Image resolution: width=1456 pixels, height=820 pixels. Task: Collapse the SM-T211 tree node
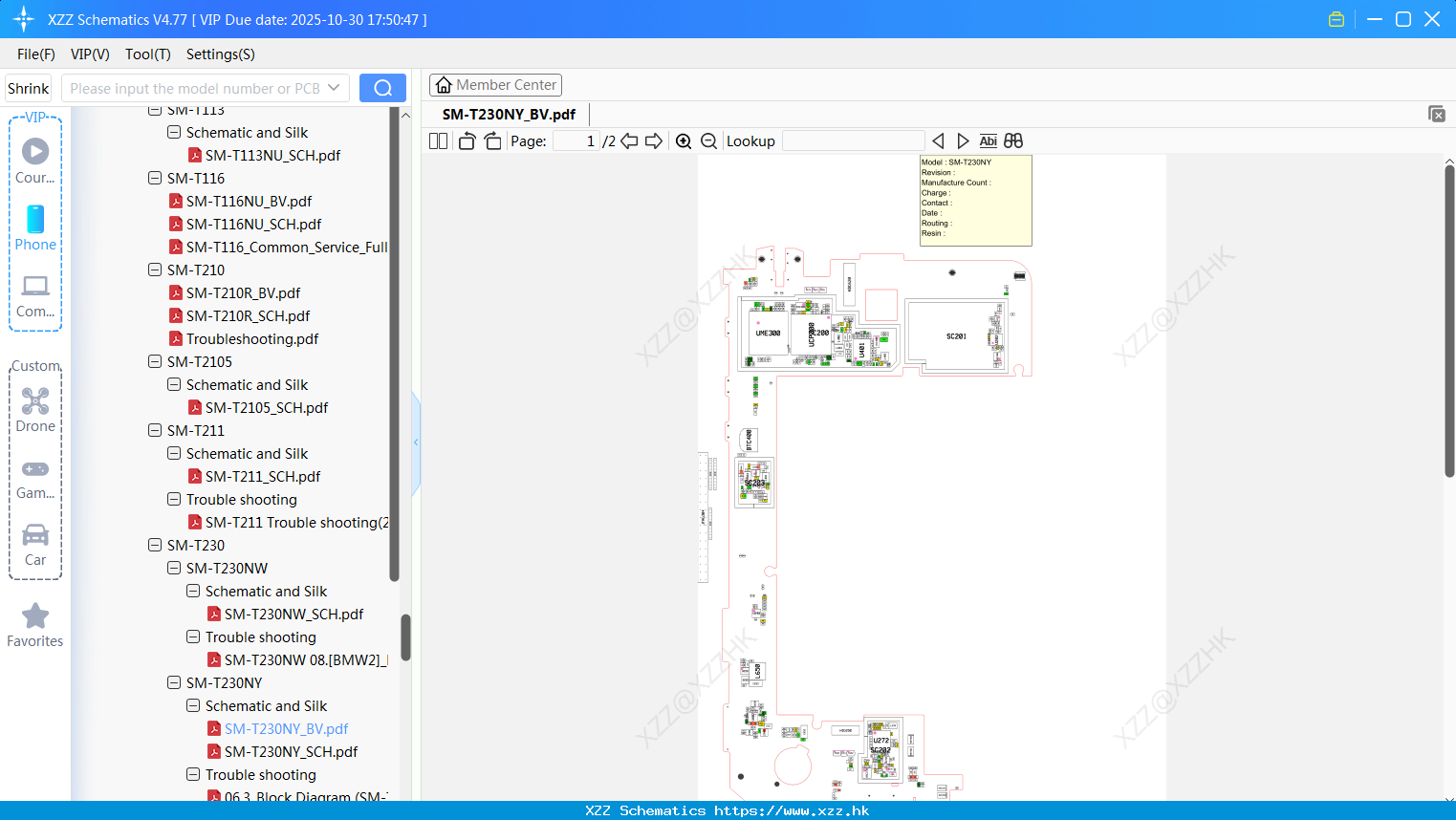tap(155, 430)
